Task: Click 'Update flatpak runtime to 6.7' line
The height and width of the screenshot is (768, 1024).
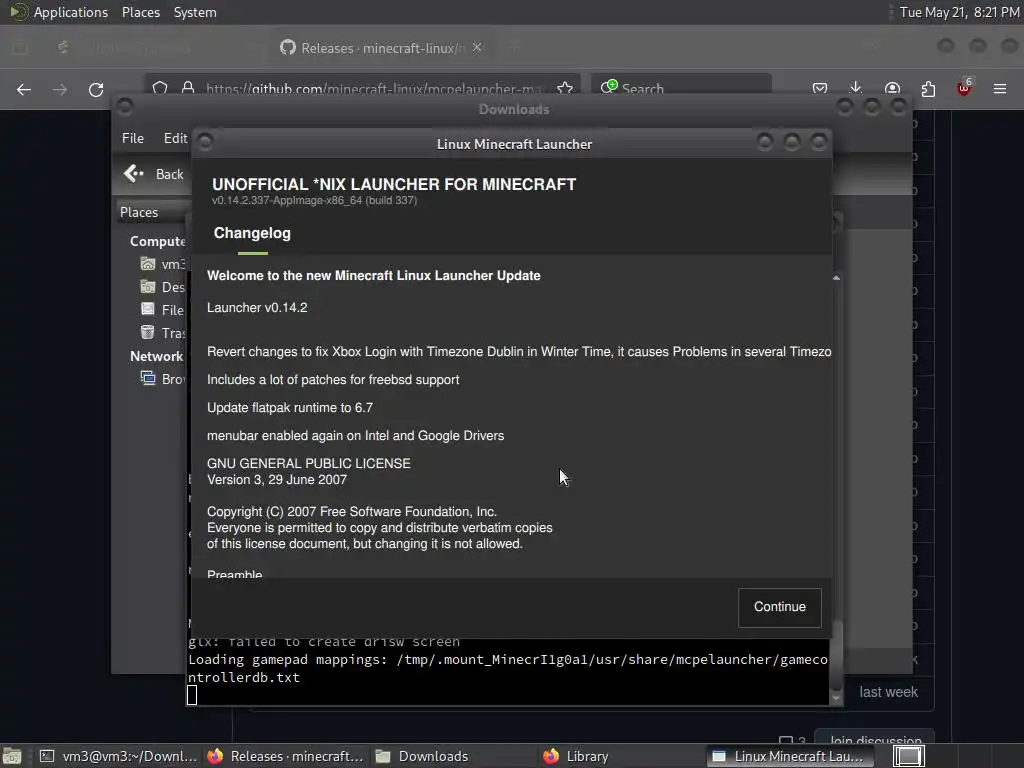Action: coord(290,408)
